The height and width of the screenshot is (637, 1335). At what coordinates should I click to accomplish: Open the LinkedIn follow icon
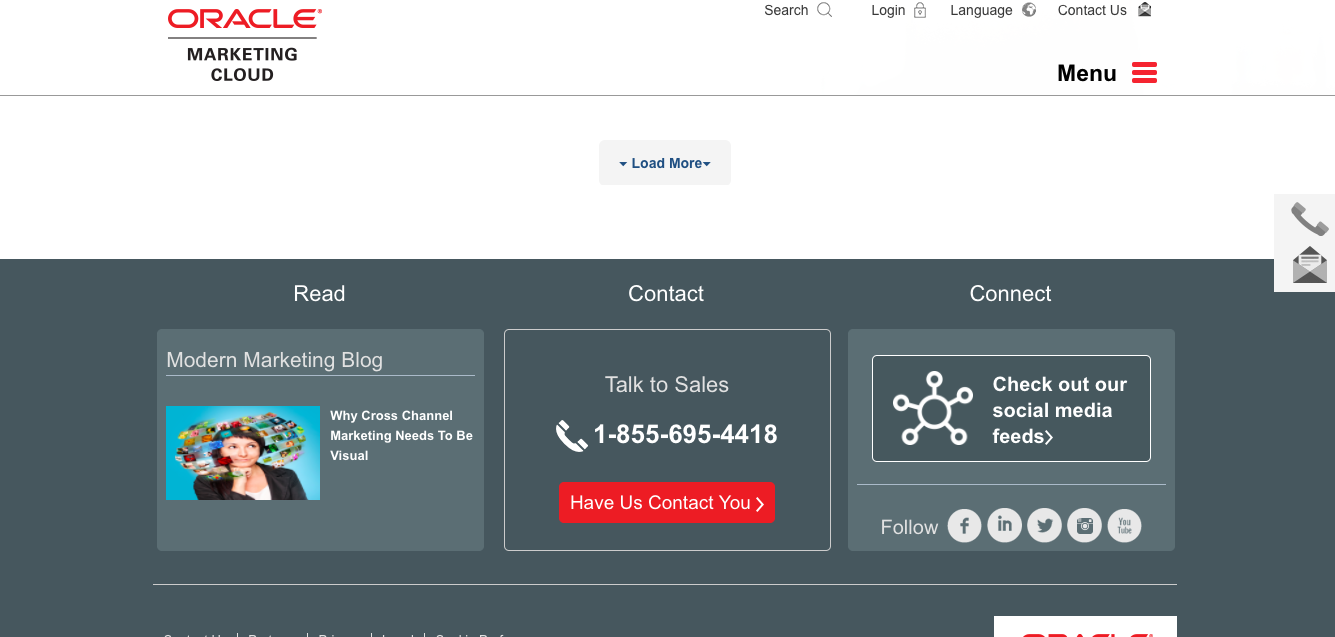1004,525
